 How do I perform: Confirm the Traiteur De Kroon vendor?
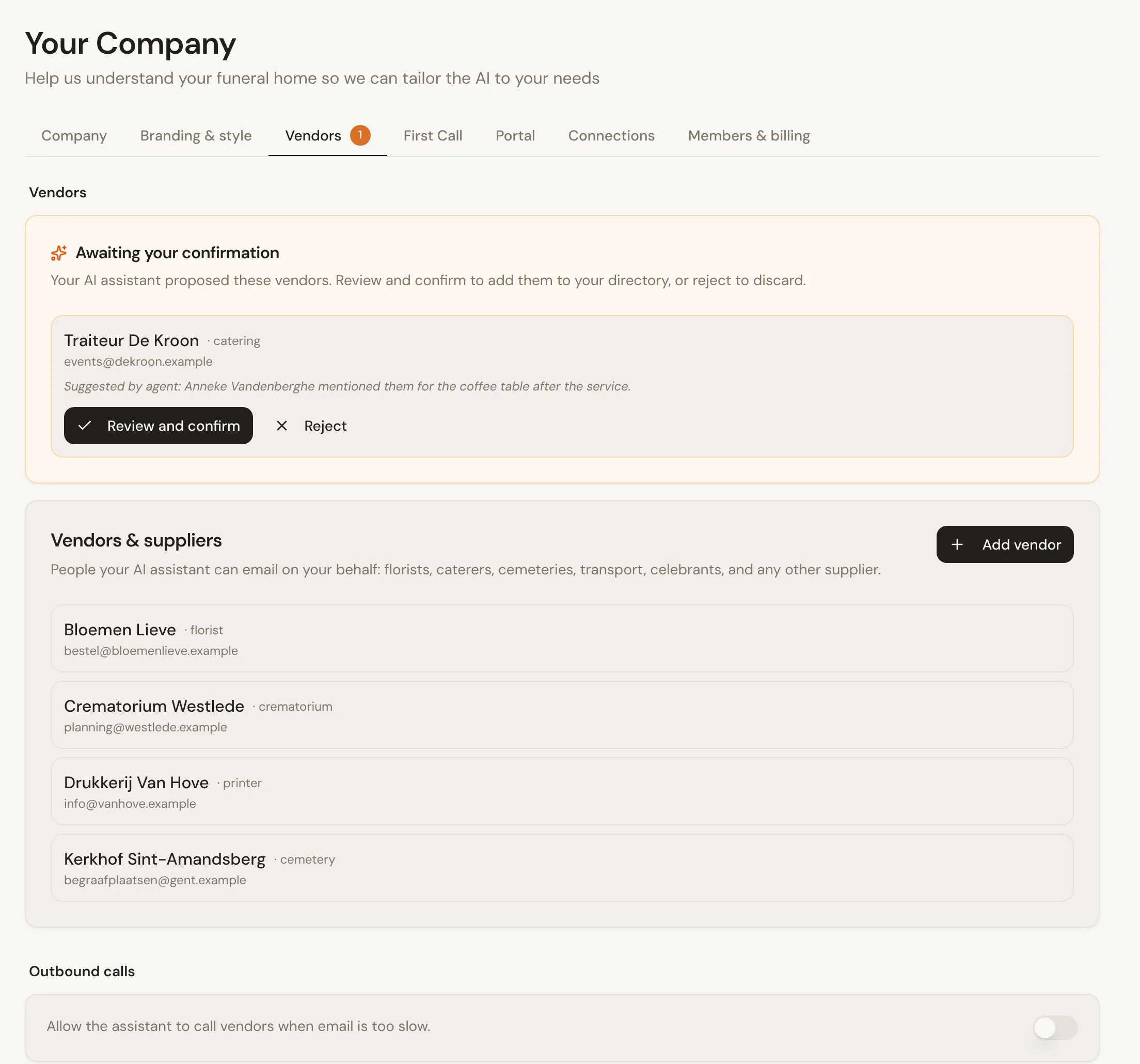coord(159,426)
